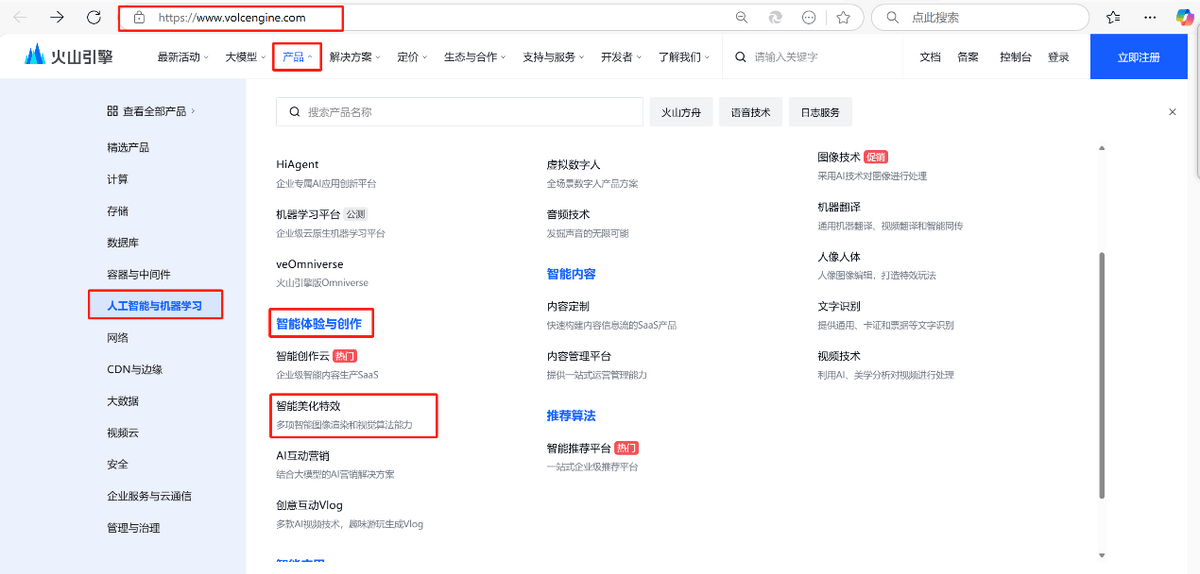Image resolution: width=1200 pixels, height=574 pixels.
Task: Expand the 生态与合作 dropdown
Action: (475, 57)
